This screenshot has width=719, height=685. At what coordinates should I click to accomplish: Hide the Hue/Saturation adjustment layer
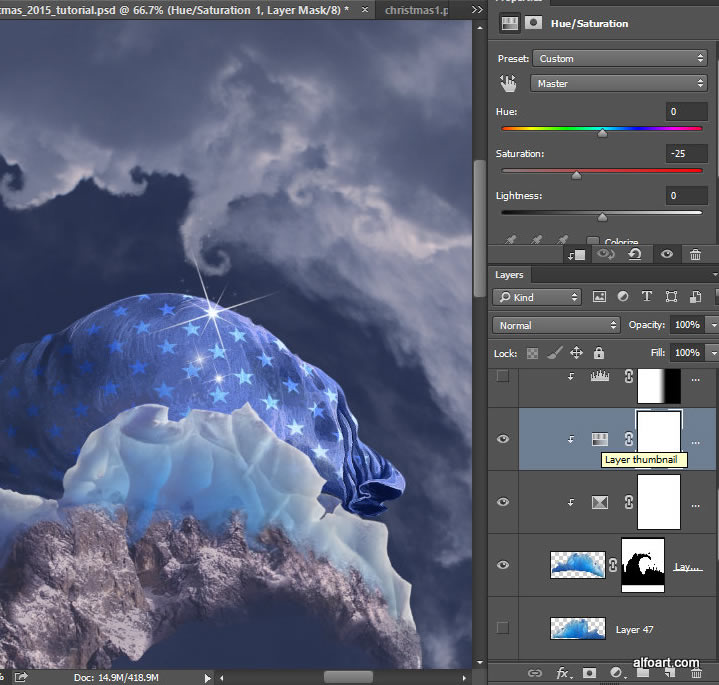point(503,439)
